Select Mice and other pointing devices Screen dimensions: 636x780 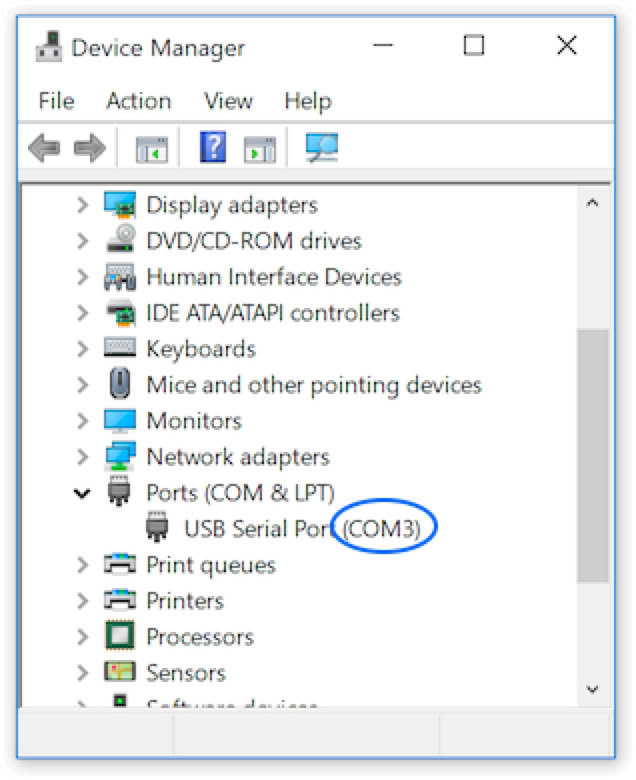pos(313,385)
